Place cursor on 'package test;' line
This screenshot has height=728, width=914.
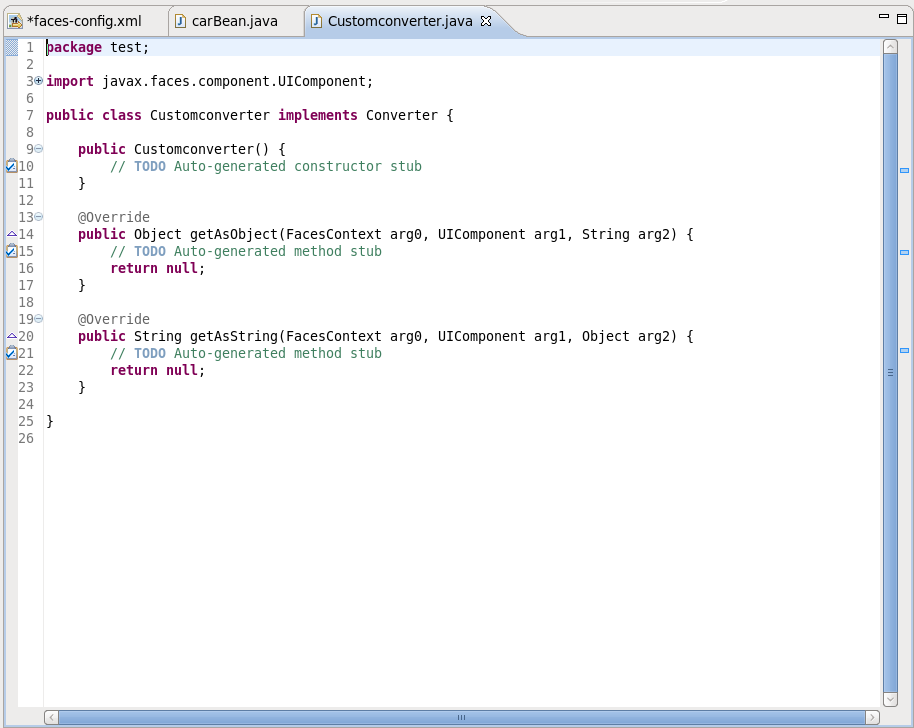(x=97, y=47)
